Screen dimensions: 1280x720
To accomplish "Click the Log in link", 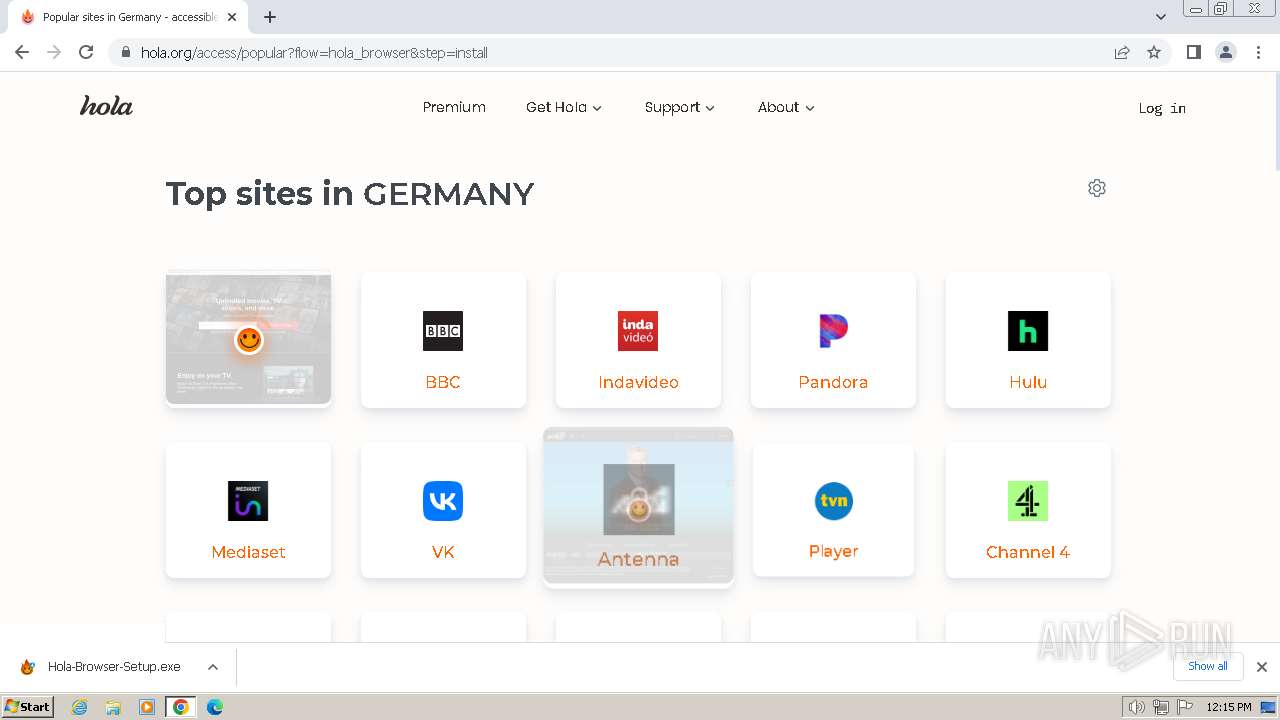I will [x=1162, y=108].
